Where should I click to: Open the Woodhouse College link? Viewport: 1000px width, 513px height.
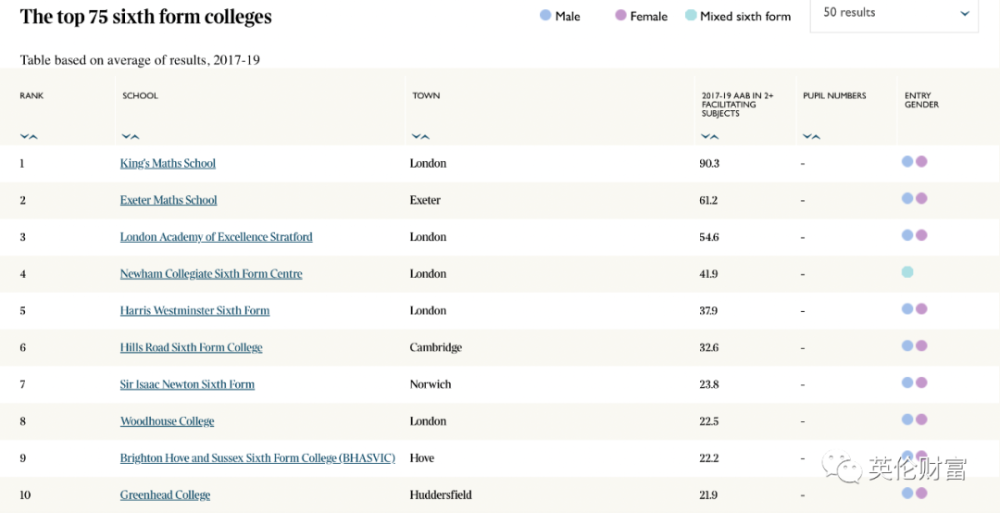pos(167,421)
